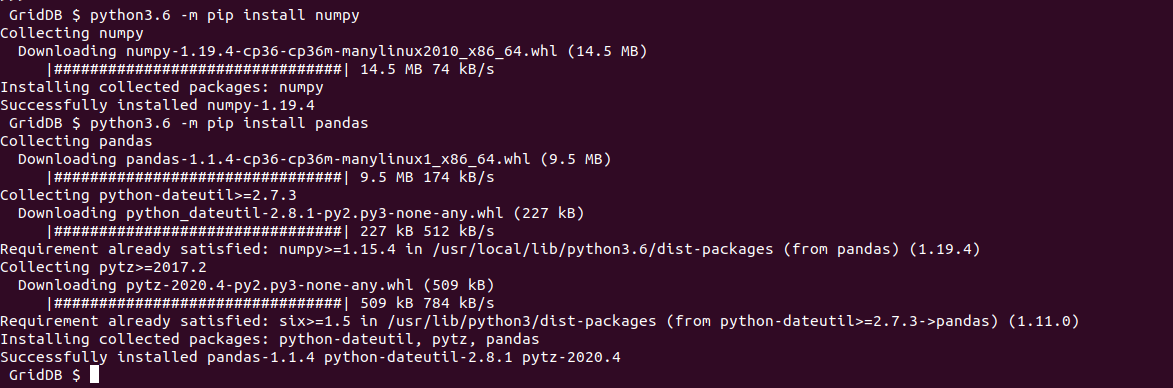Click the python_dateutil 227 kB progress bar
The image size is (1173, 388).
pos(197,231)
